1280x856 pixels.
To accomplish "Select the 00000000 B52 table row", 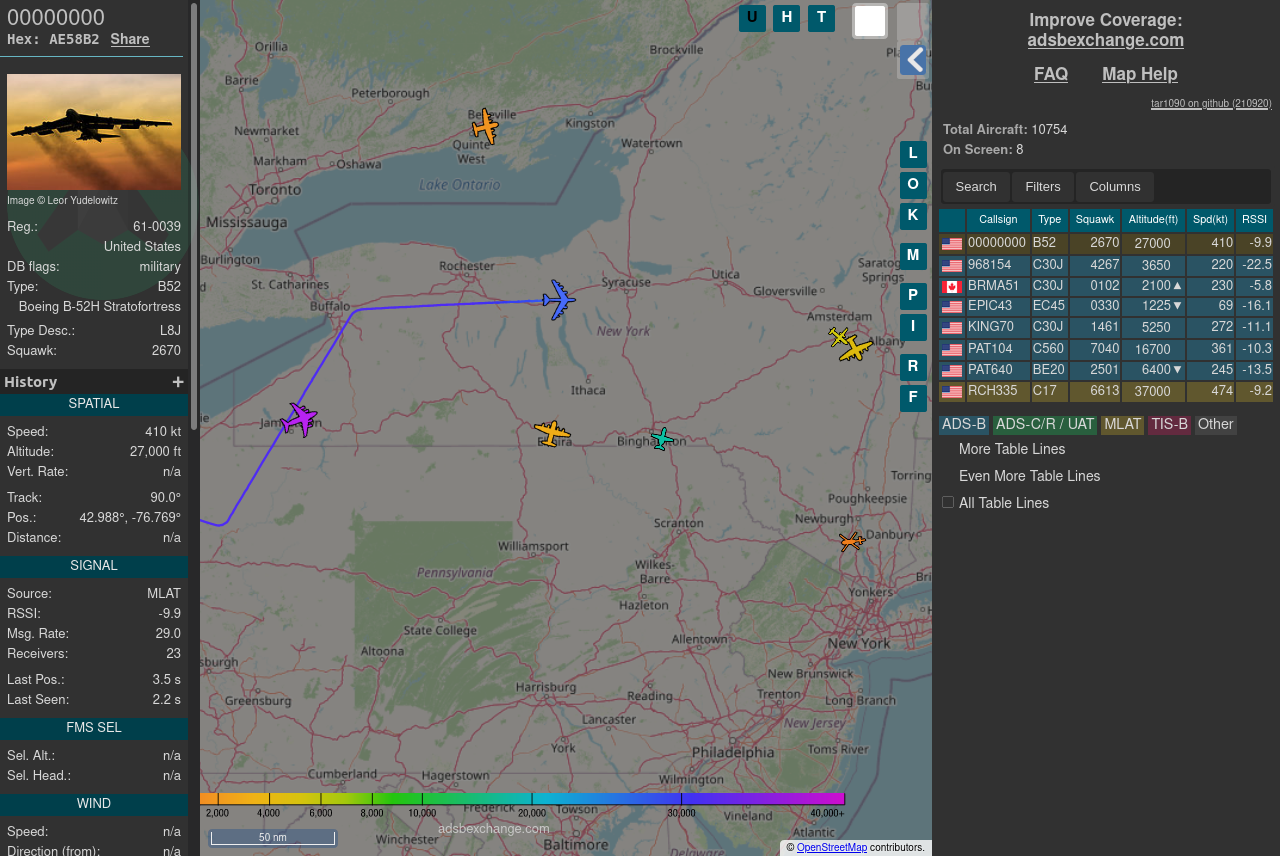I will click(x=1106, y=243).
